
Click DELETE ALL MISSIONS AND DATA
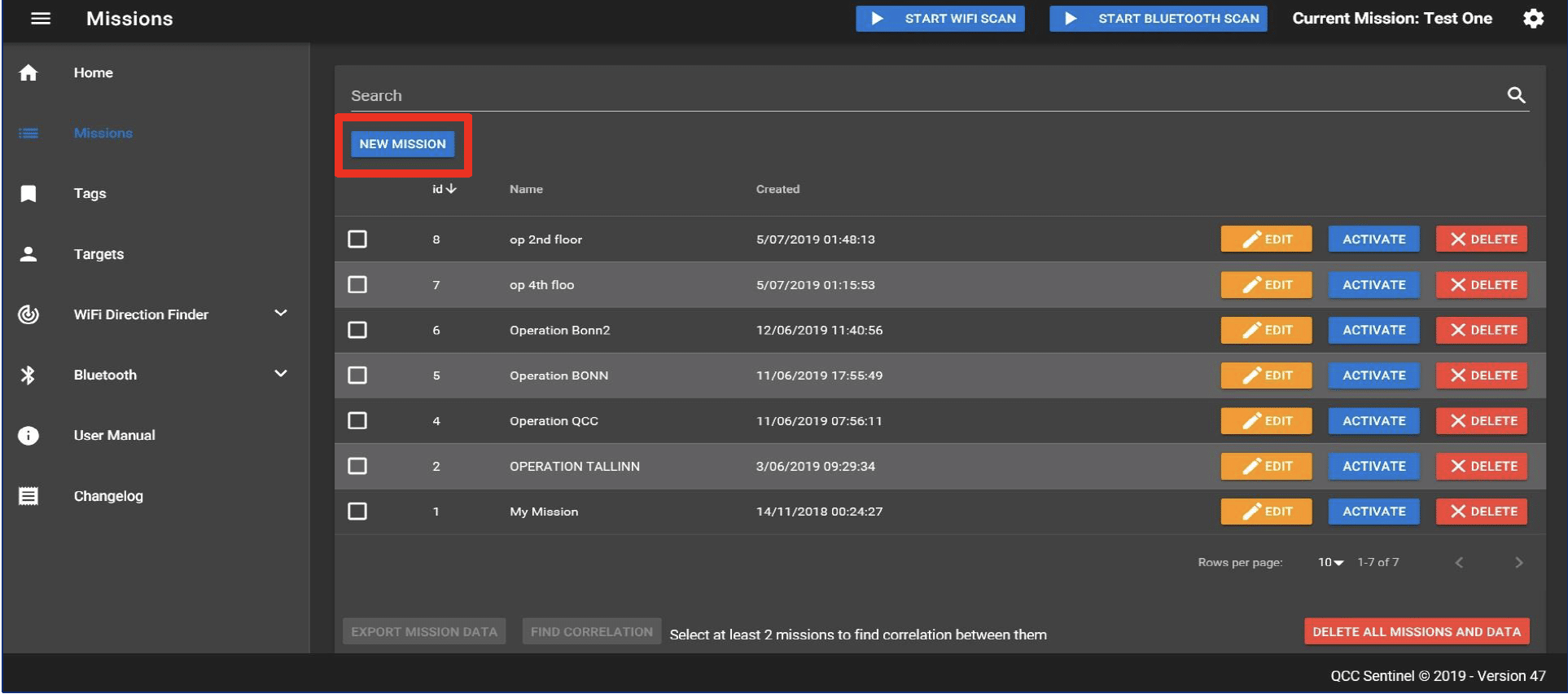[x=1417, y=631]
